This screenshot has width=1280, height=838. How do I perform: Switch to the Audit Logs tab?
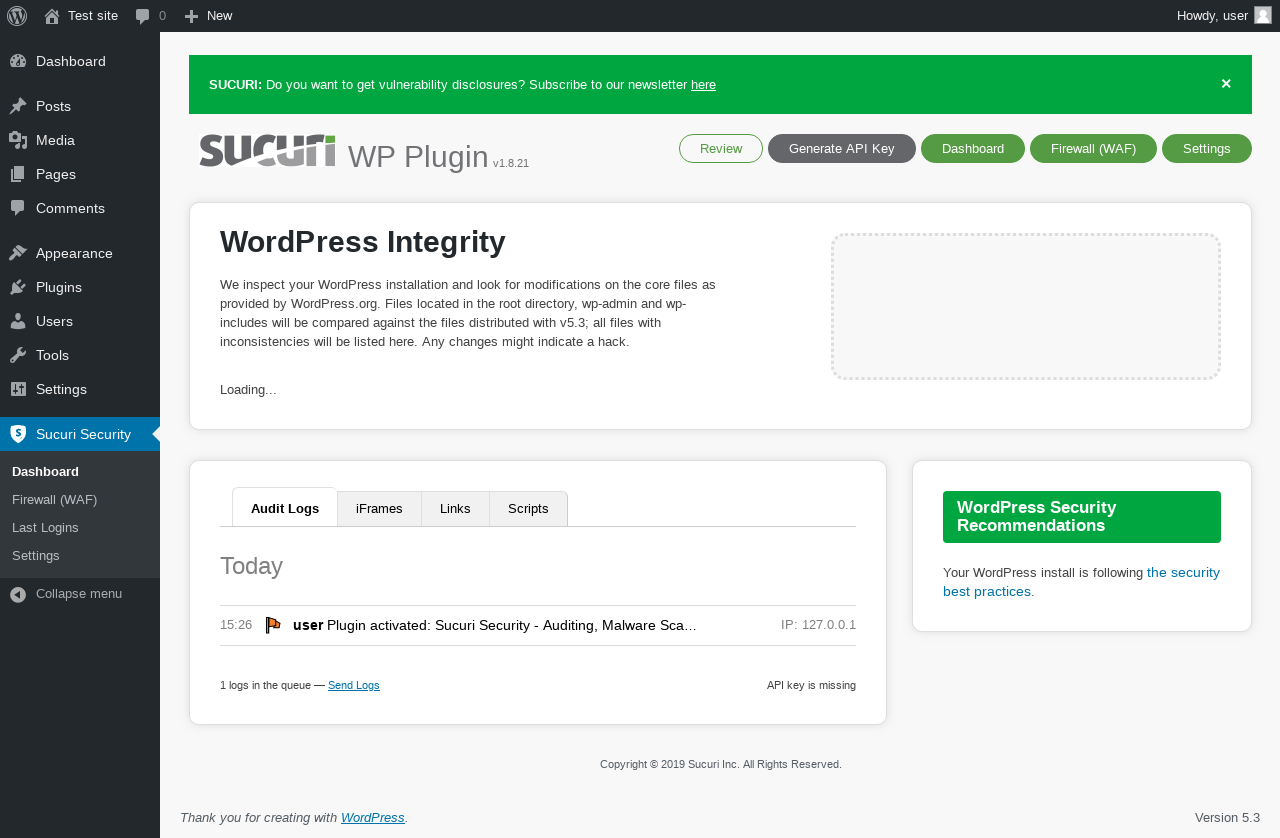point(285,508)
